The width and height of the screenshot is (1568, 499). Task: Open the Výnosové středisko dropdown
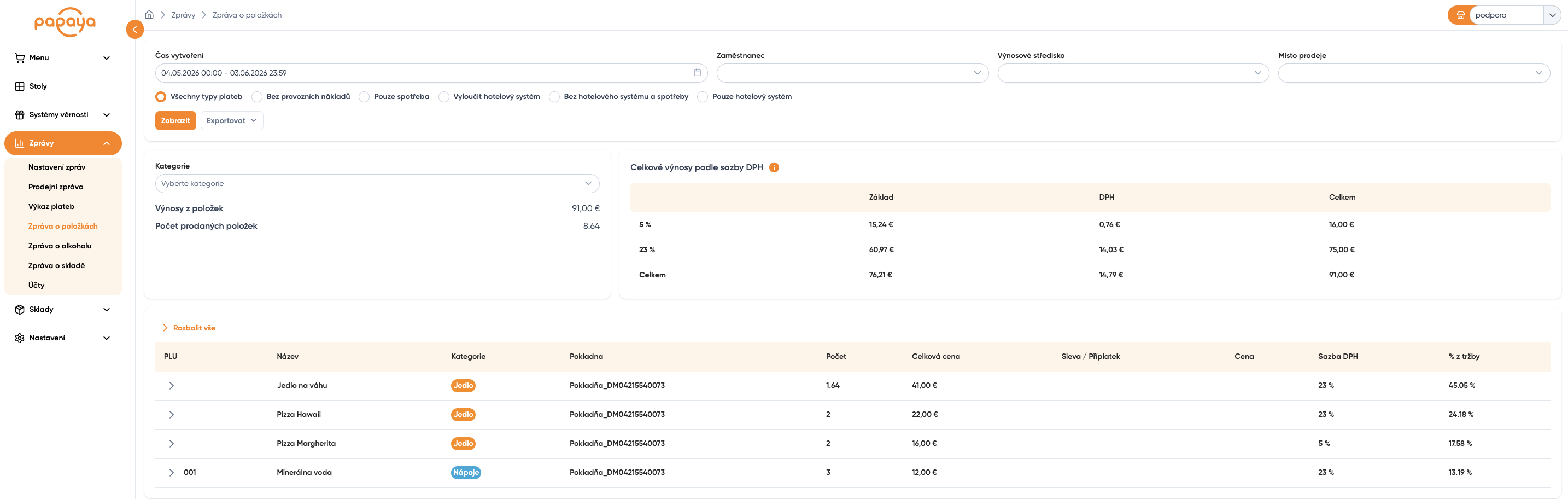[x=1133, y=73]
